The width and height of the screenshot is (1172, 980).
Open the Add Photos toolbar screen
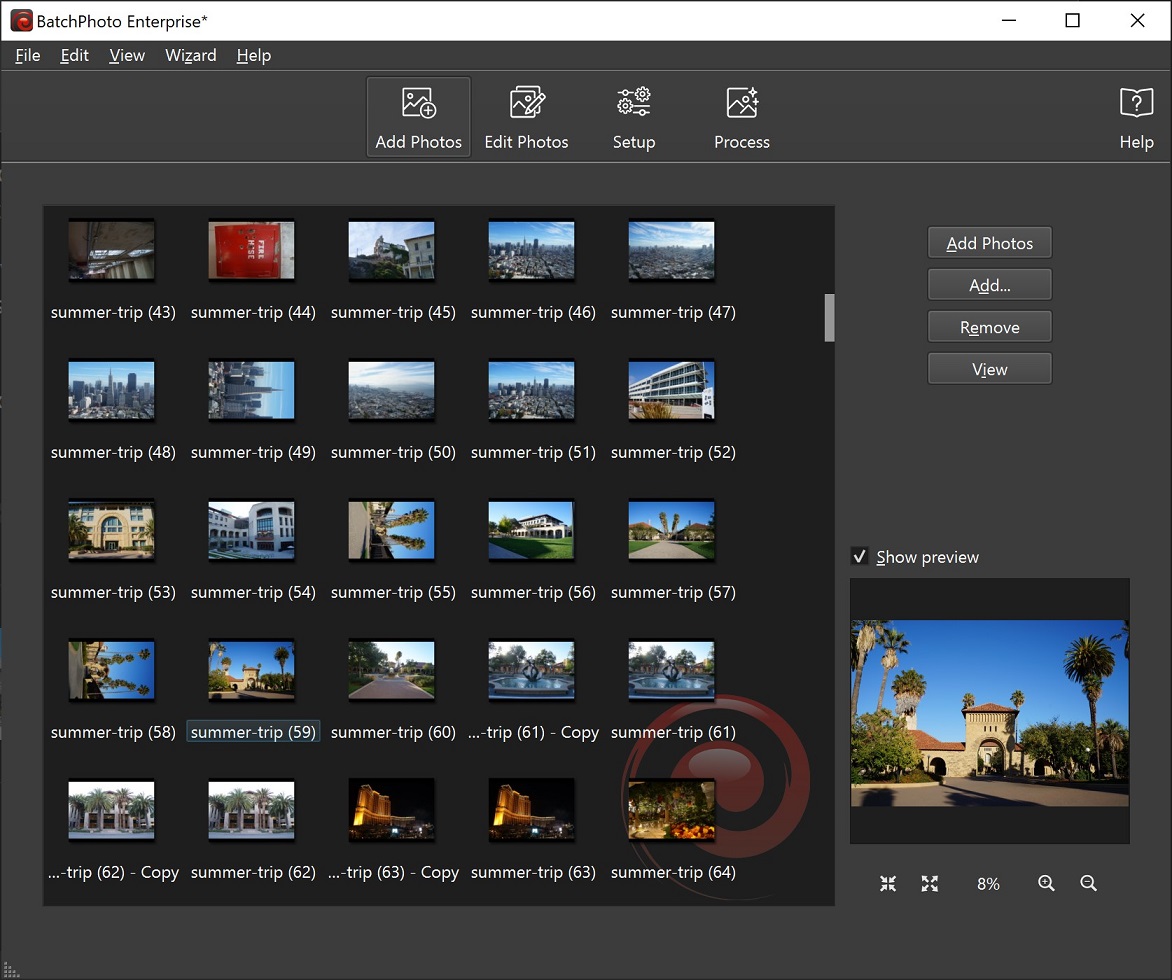coord(417,116)
